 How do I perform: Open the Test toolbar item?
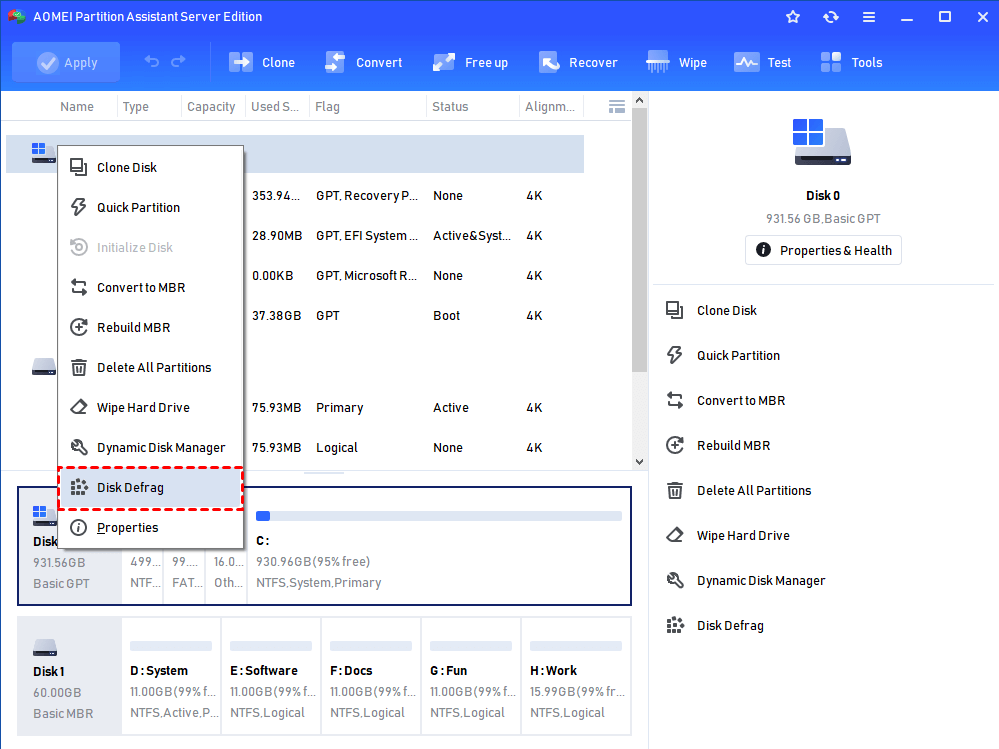tap(763, 62)
